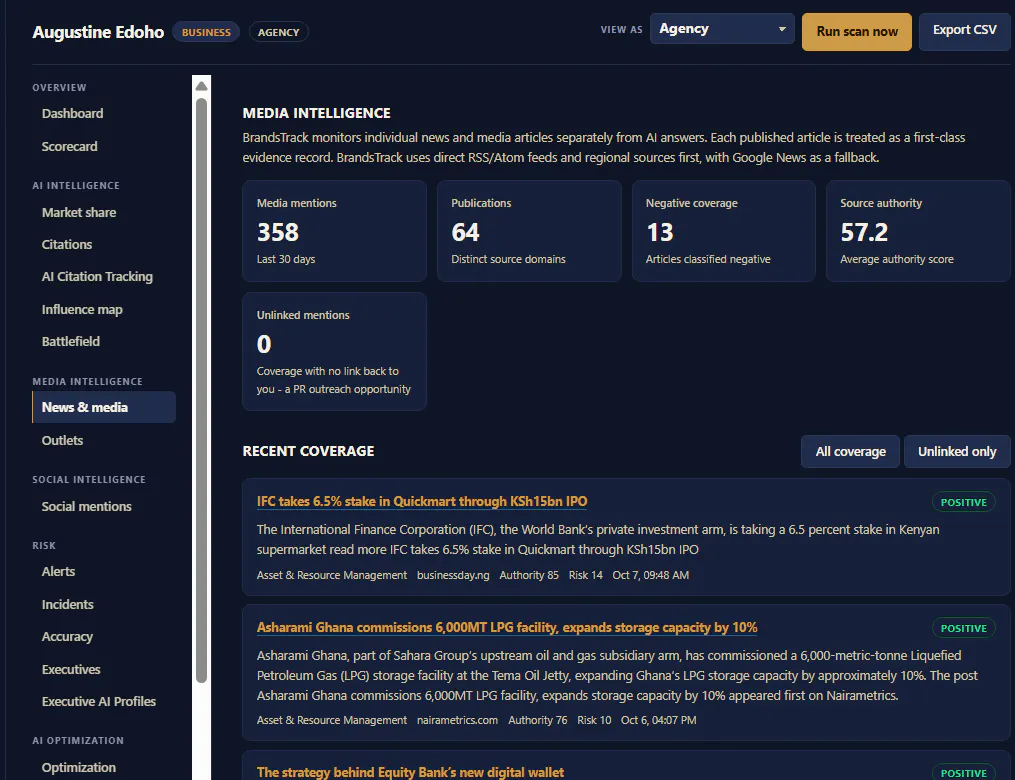Select Executives sidebar item
The height and width of the screenshot is (780, 1015).
71,669
